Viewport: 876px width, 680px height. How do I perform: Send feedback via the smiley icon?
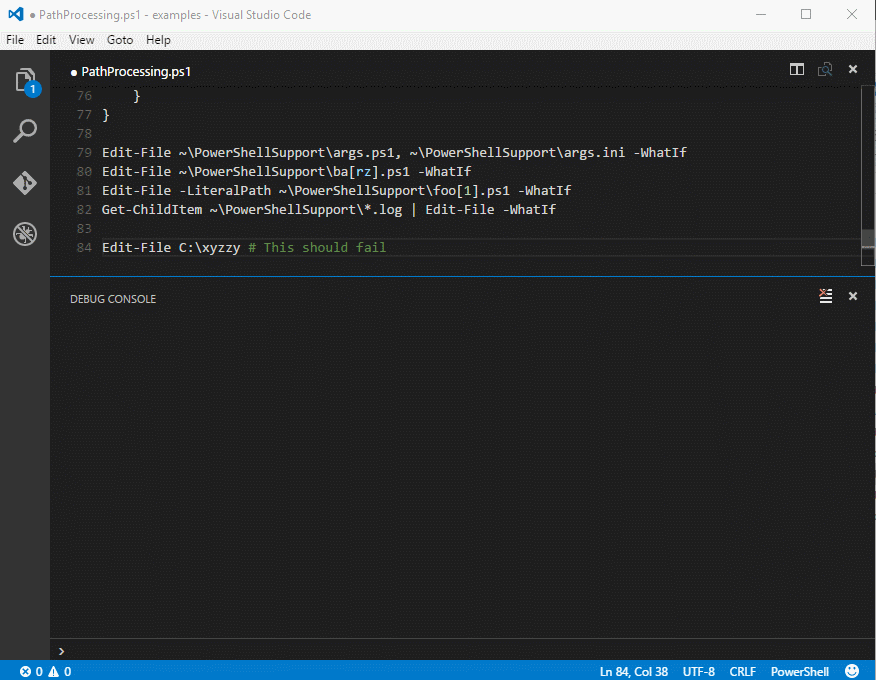point(852,671)
